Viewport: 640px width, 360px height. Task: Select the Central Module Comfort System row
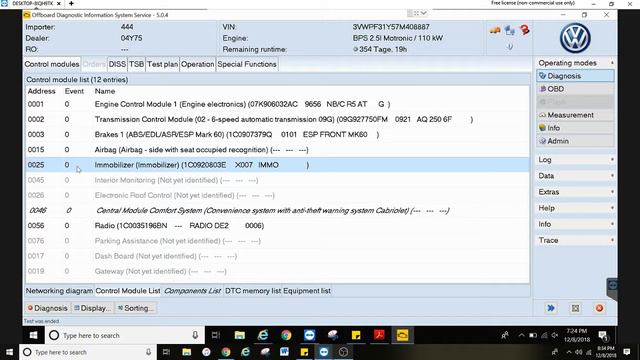coord(278,210)
